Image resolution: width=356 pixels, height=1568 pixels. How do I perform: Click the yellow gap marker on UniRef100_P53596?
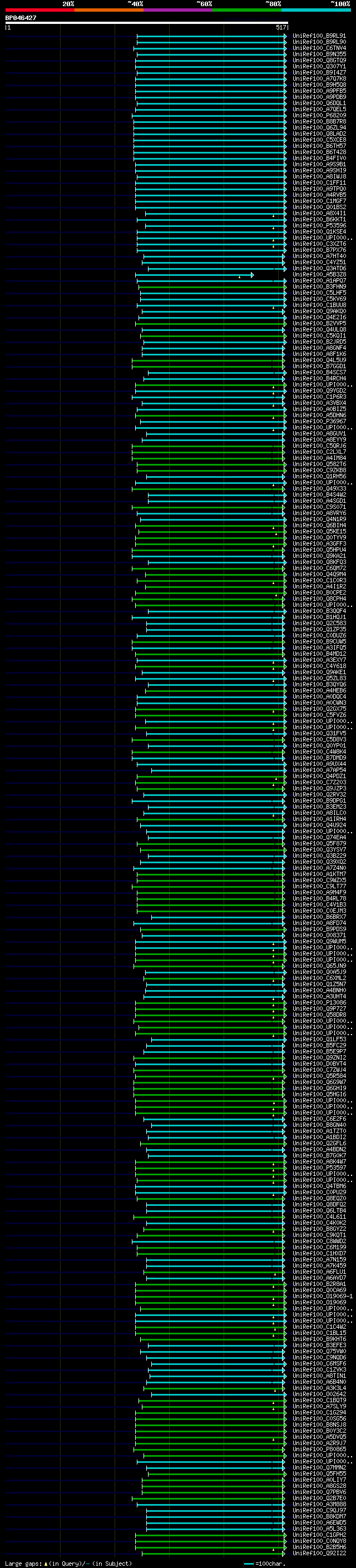273,227
